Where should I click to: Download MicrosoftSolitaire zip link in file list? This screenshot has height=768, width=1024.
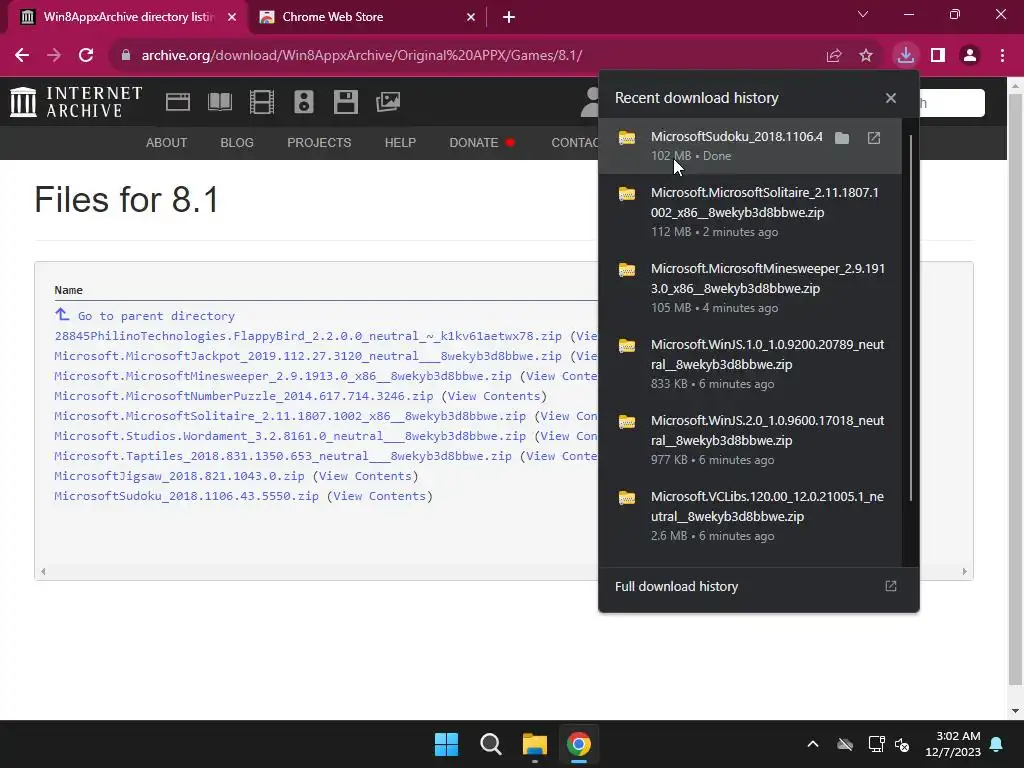[x=290, y=416]
